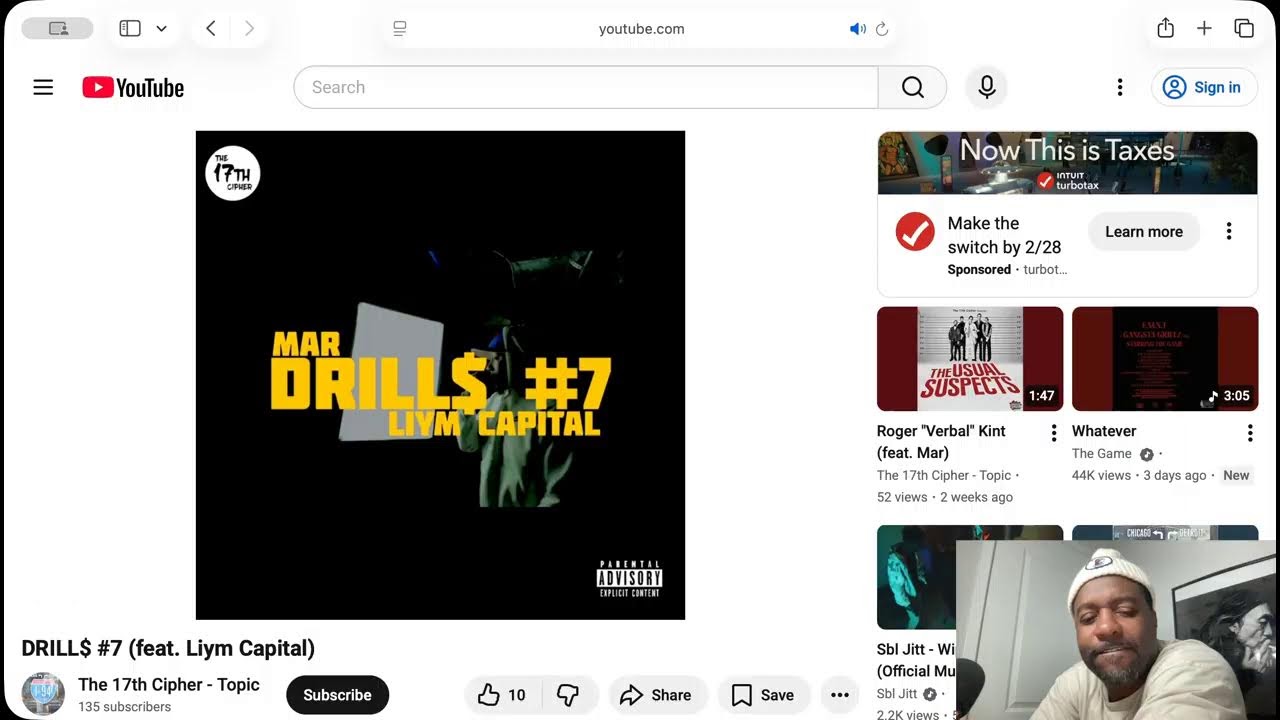The height and width of the screenshot is (720, 1280).
Task: Go forward to the next page
Action: [249, 29]
